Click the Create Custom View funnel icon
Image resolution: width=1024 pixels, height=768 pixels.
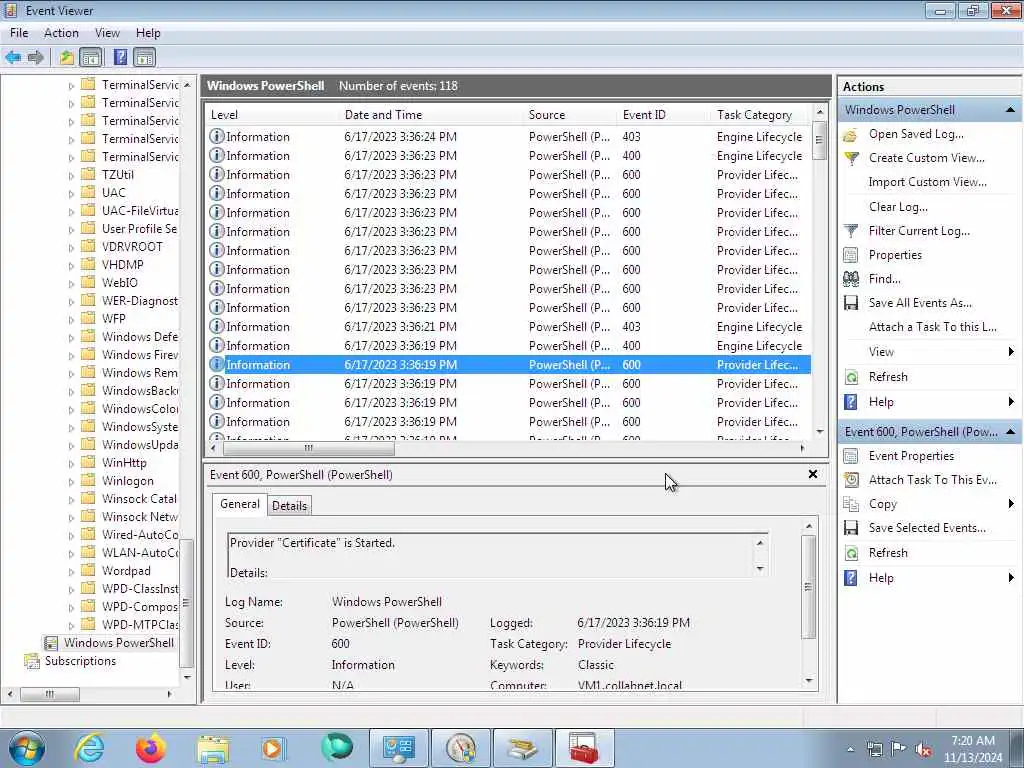point(850,158)
